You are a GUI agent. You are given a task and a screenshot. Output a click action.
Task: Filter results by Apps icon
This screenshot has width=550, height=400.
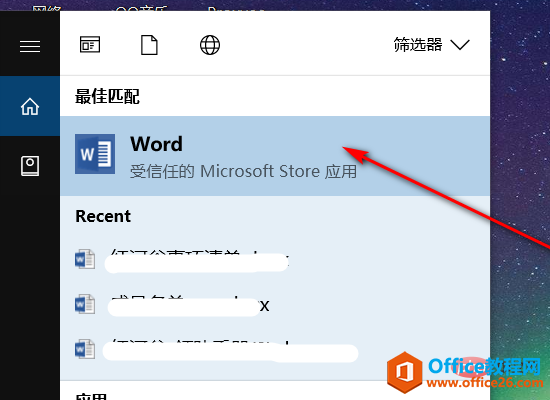tap(90, 45)
